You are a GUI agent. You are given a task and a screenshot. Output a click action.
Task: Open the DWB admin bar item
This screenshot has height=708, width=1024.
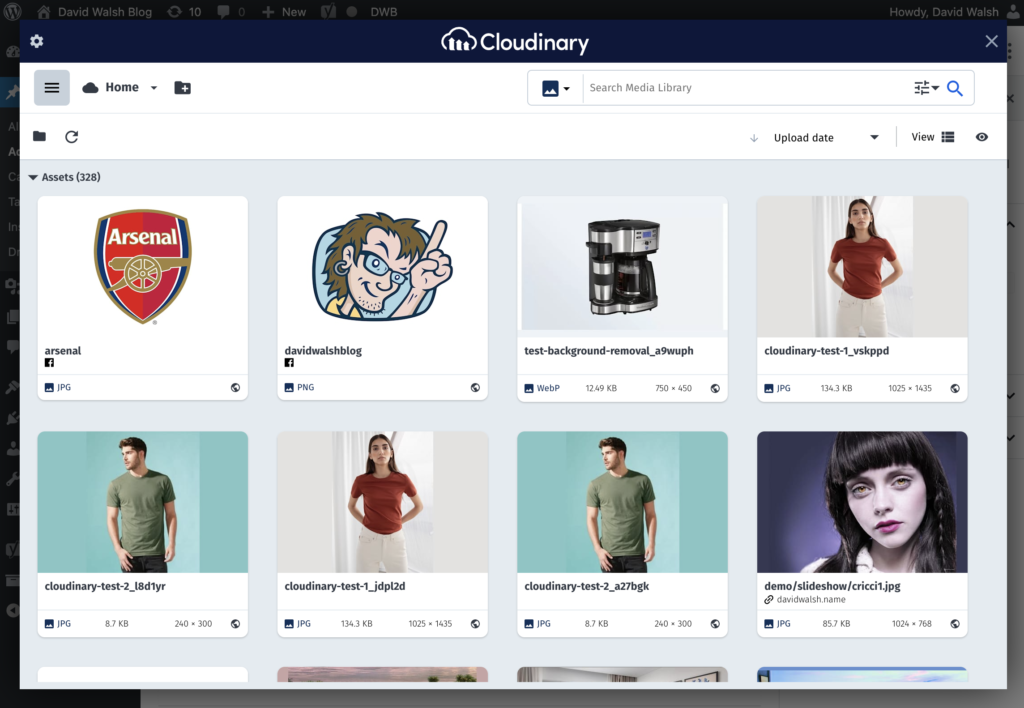tap(383, 12)
